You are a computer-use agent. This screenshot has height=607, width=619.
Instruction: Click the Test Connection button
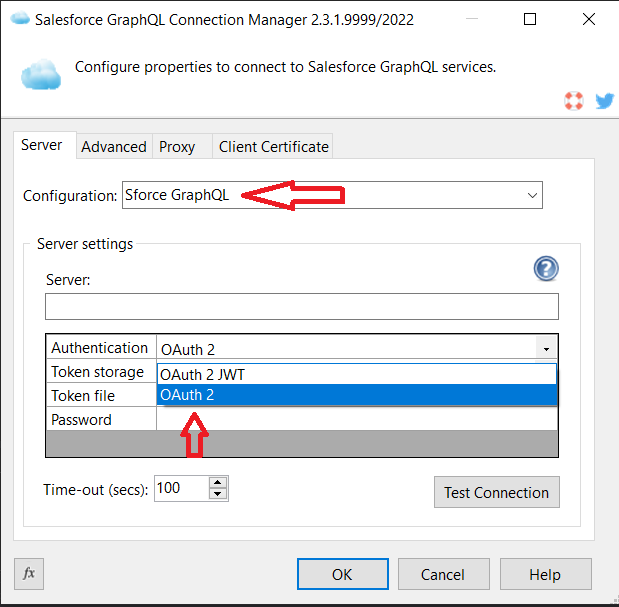click(496, 492)
